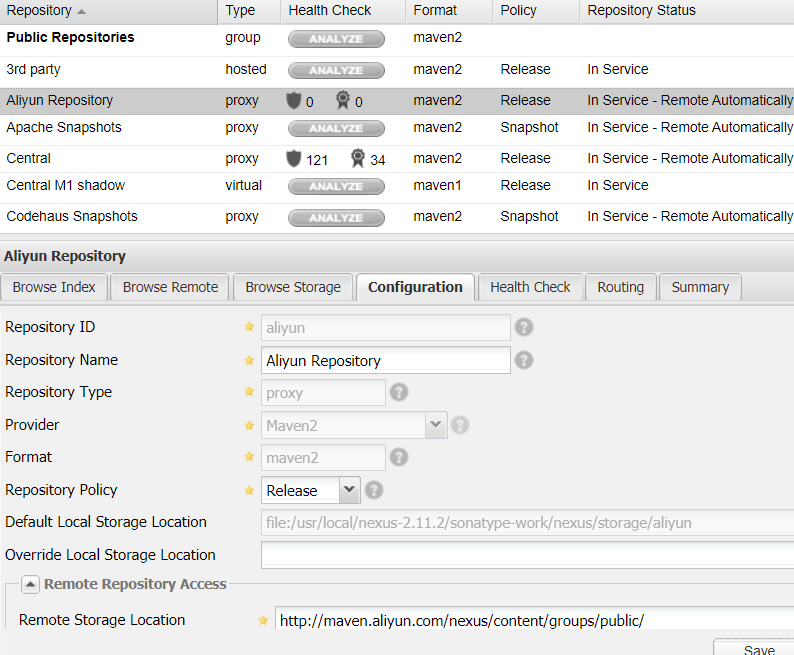Open the Routing tab

coord(621,287)
